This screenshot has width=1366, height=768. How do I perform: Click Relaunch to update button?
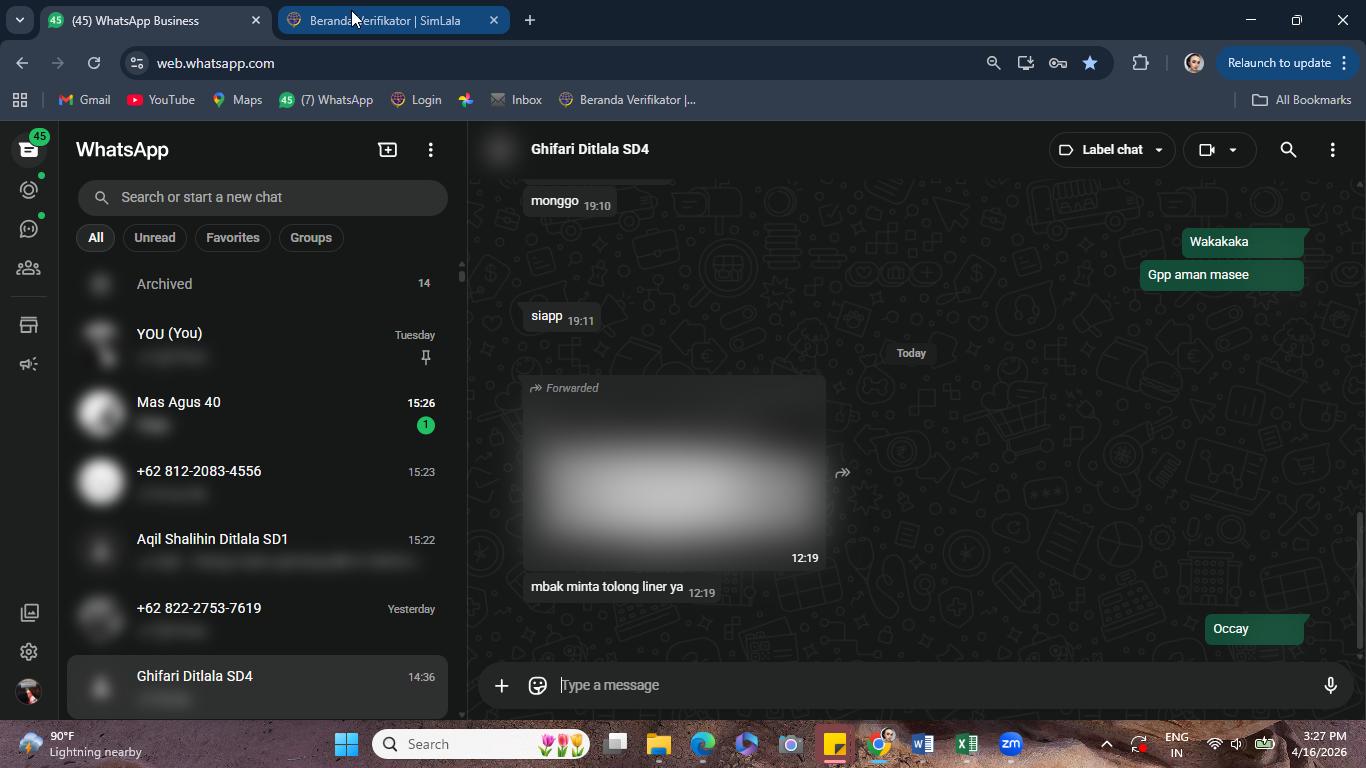[1279, 63]
